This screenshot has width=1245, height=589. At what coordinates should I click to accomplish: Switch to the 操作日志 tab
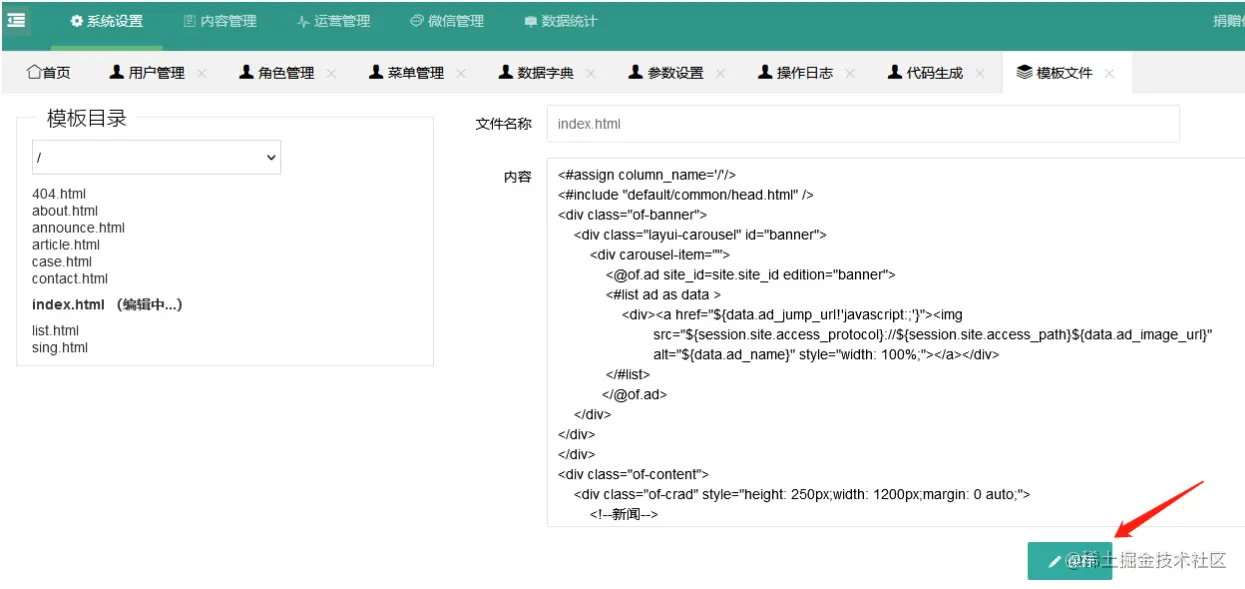[795, 73]
